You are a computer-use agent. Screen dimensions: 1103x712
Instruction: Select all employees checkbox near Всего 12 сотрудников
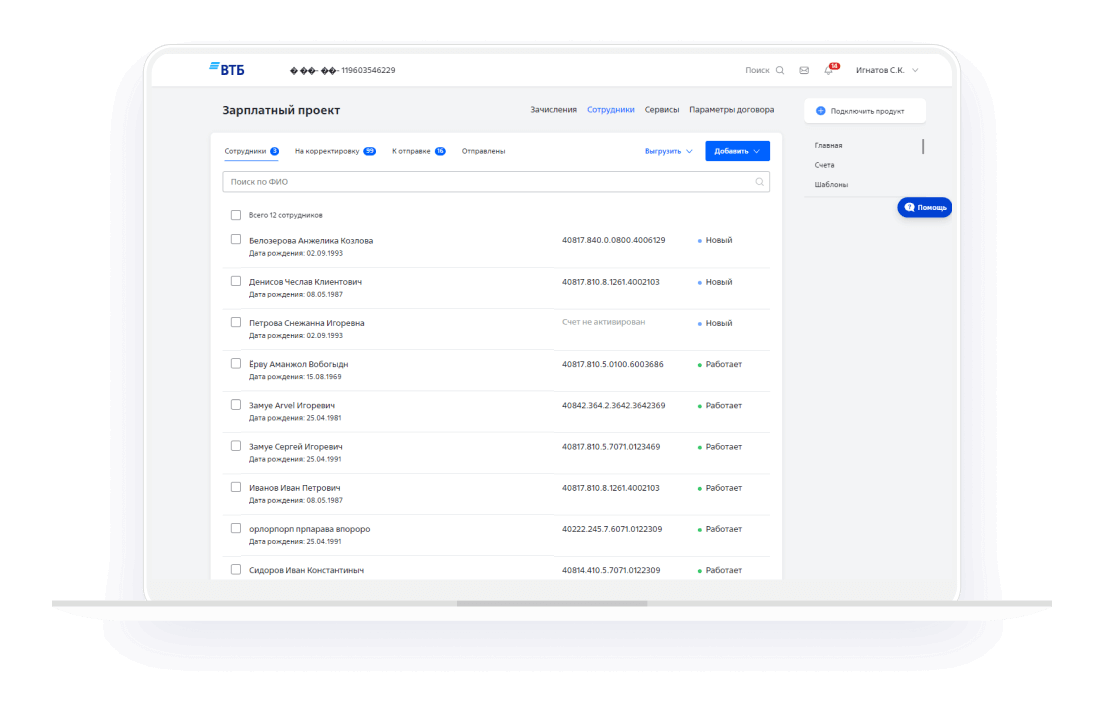(x=236, y=215)
